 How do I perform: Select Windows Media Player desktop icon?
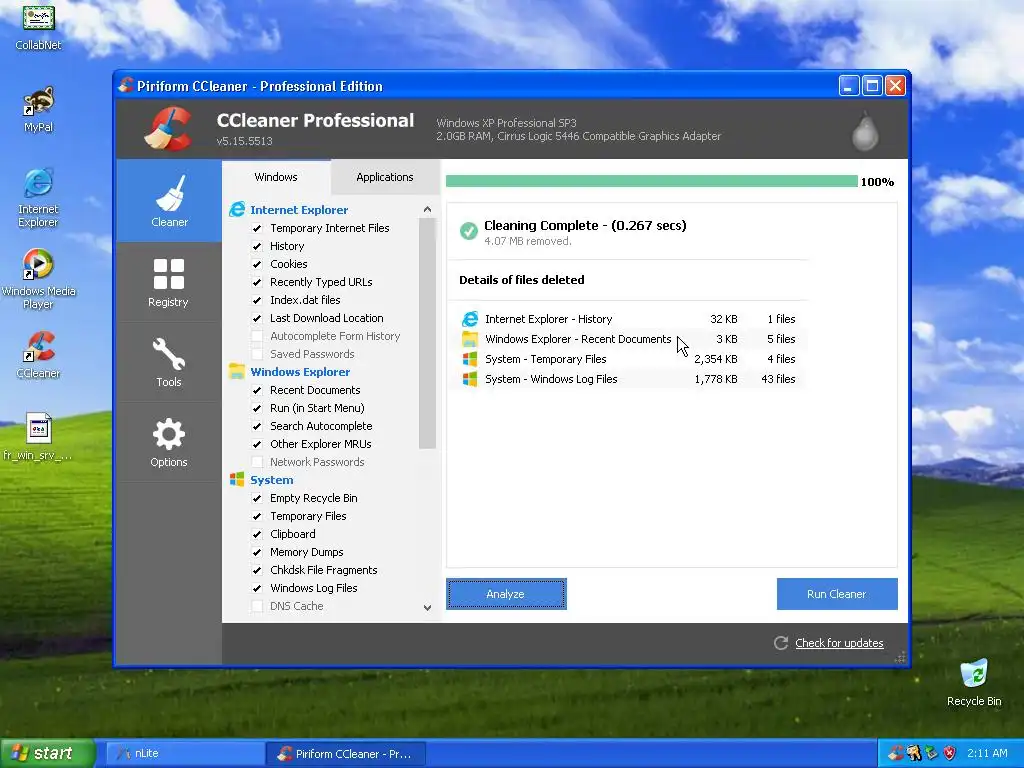(39, 280)
